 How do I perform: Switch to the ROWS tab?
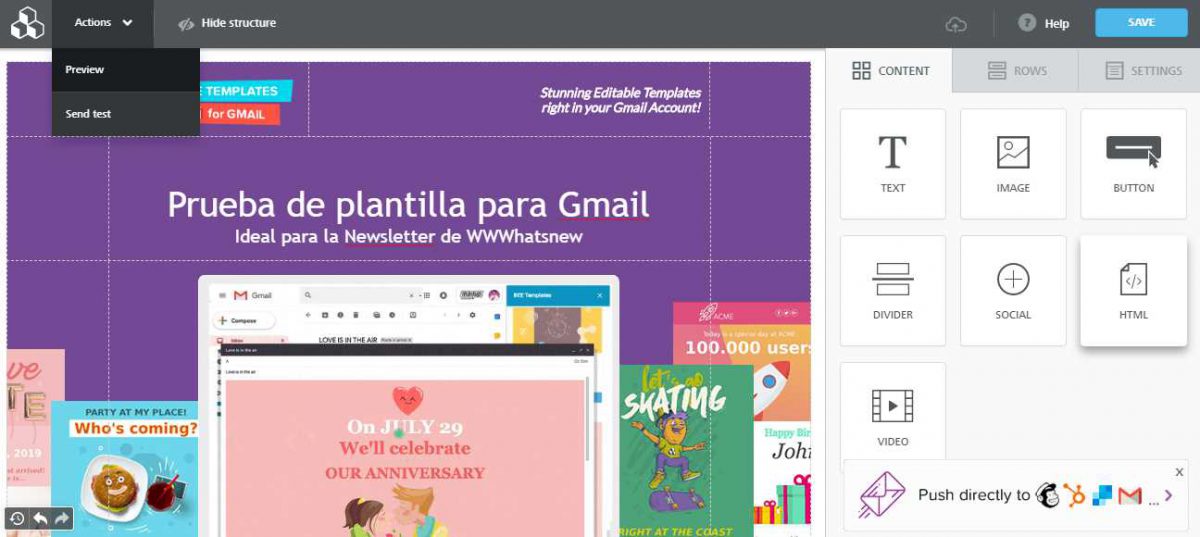coord(1016,71)
